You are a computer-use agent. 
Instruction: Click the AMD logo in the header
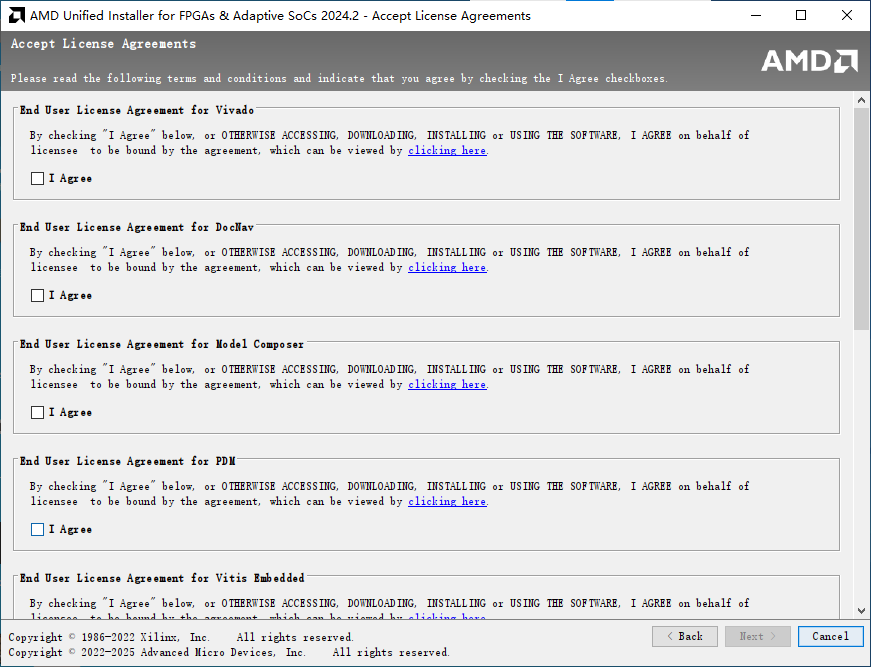tap(809, 61)
